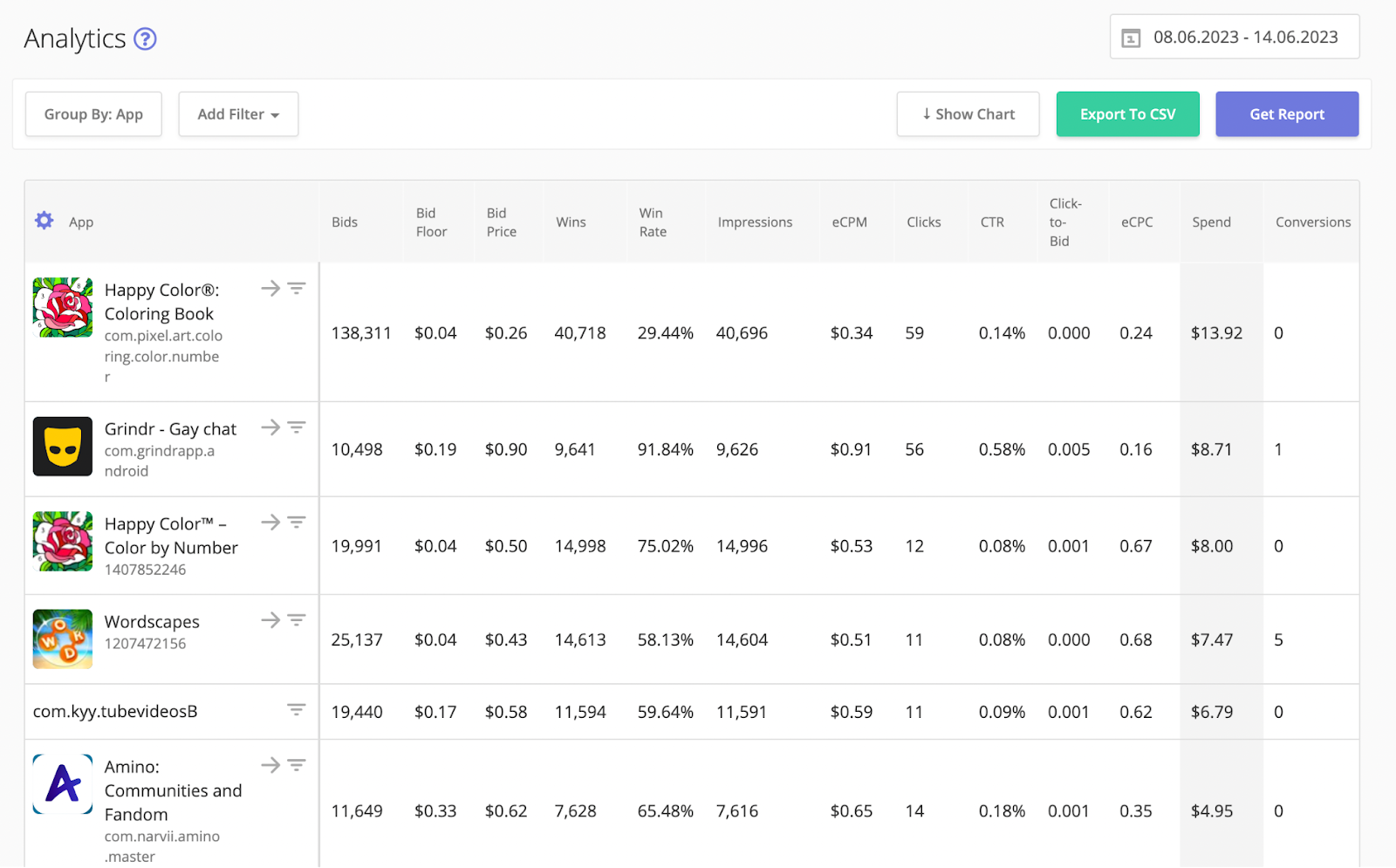The image size is (1396, 868).
Task: Sort the table by the Spend column header
Action: (1211, 222)
